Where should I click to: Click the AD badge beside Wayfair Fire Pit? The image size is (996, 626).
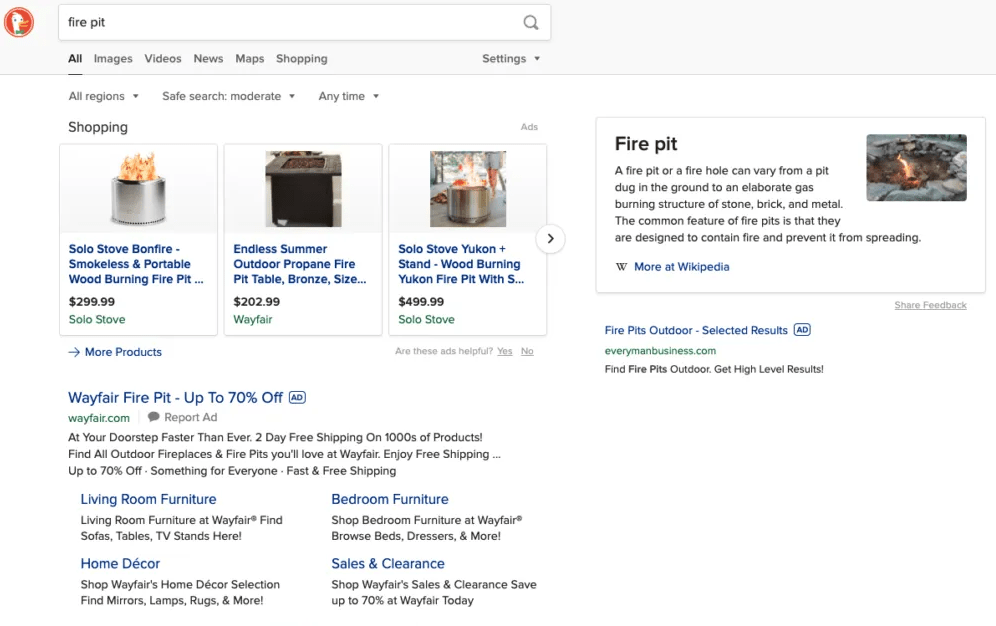(297, 397)
